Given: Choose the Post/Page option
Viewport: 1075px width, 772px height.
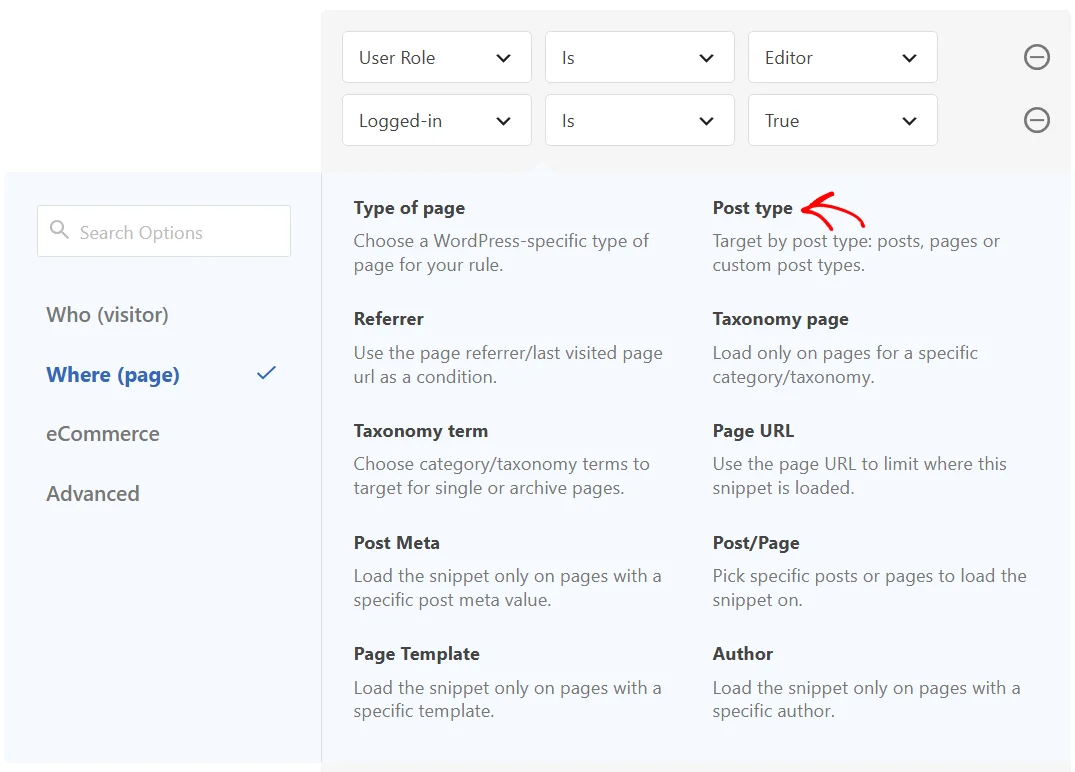Looking at the screenshot, I should (x=756, y=543).
